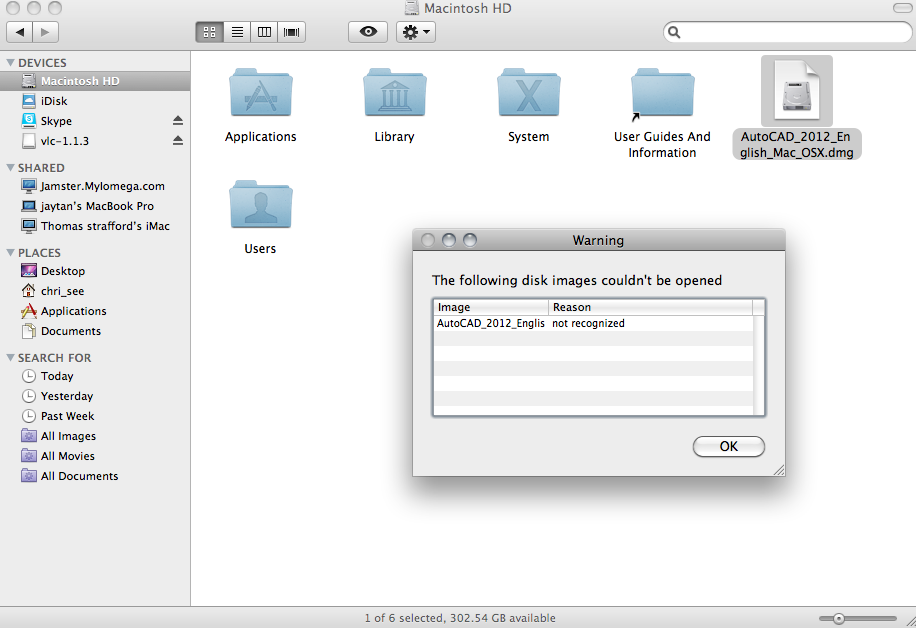Go to Desktop in sidebar

pos(95,271)
